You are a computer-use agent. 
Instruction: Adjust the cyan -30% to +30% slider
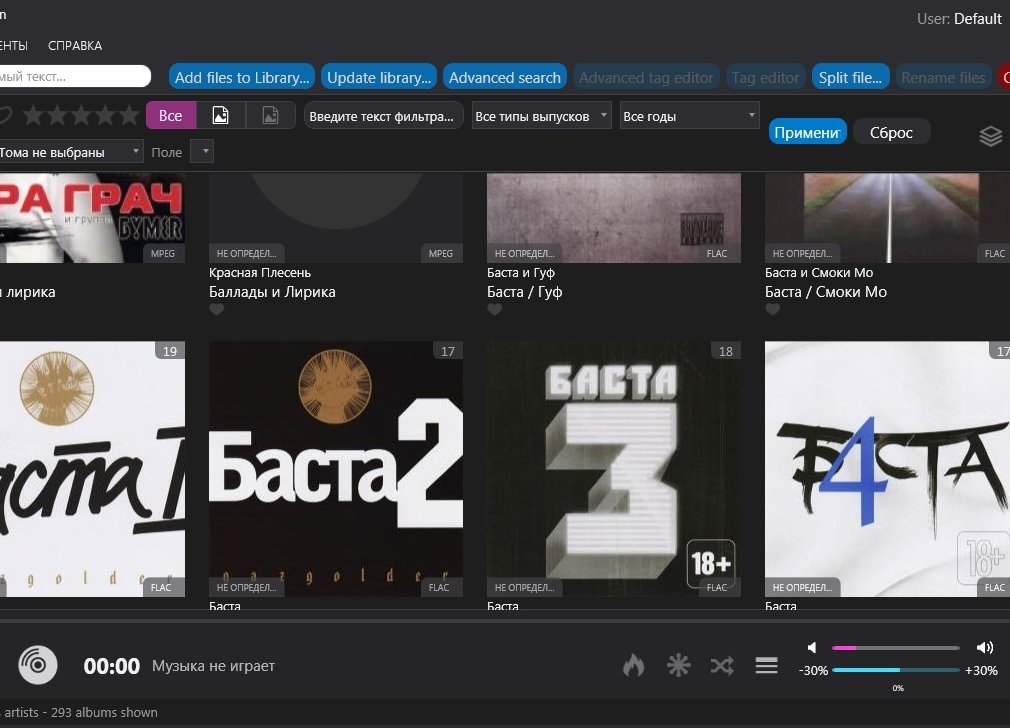(x=895, y=670)
